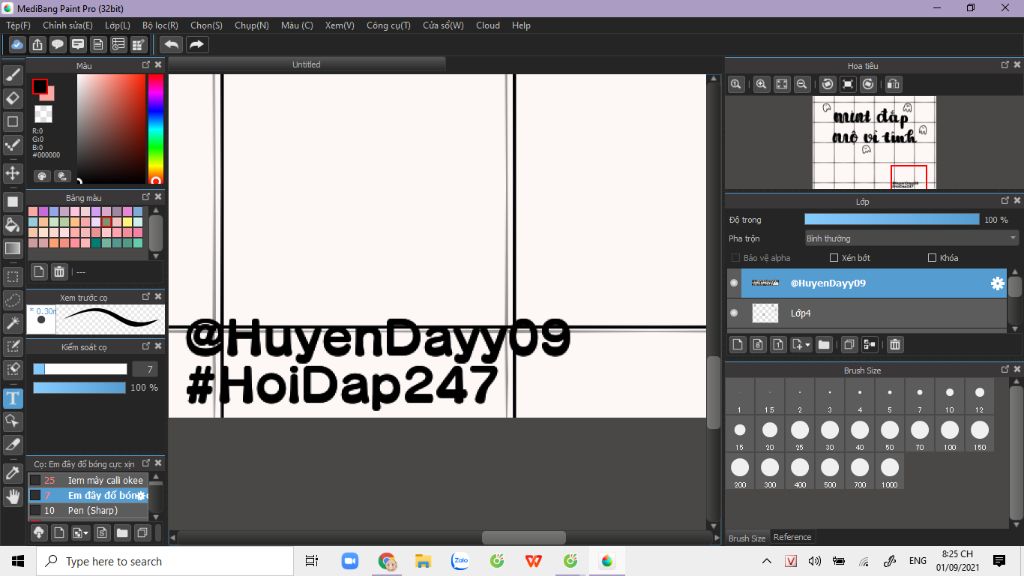The height and width of the screenshot is (576, 1024).
Task: Duplicate the selected layer
Action: (849, 344)
